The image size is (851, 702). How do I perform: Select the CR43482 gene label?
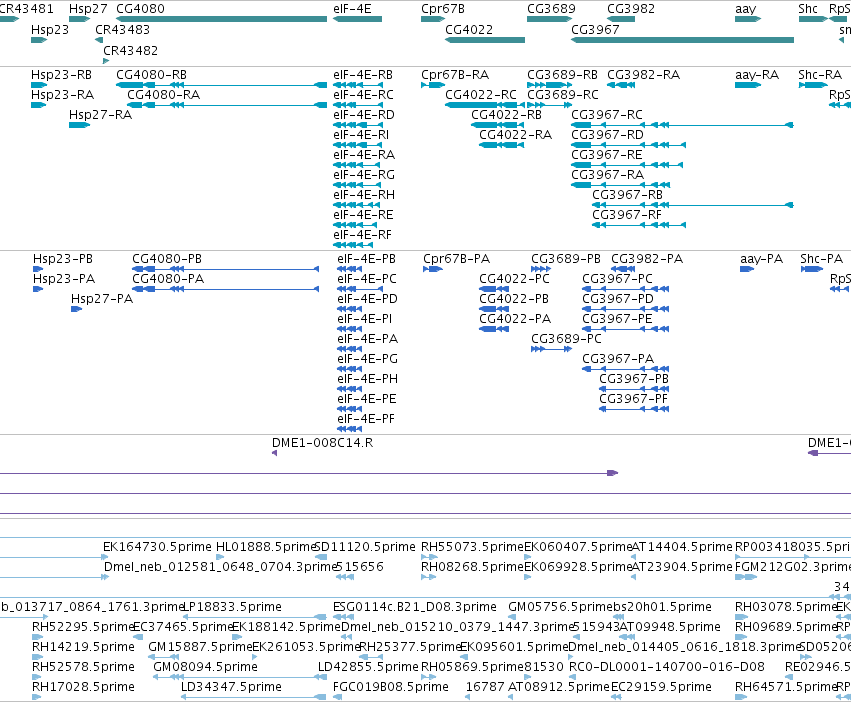[130, 50]
